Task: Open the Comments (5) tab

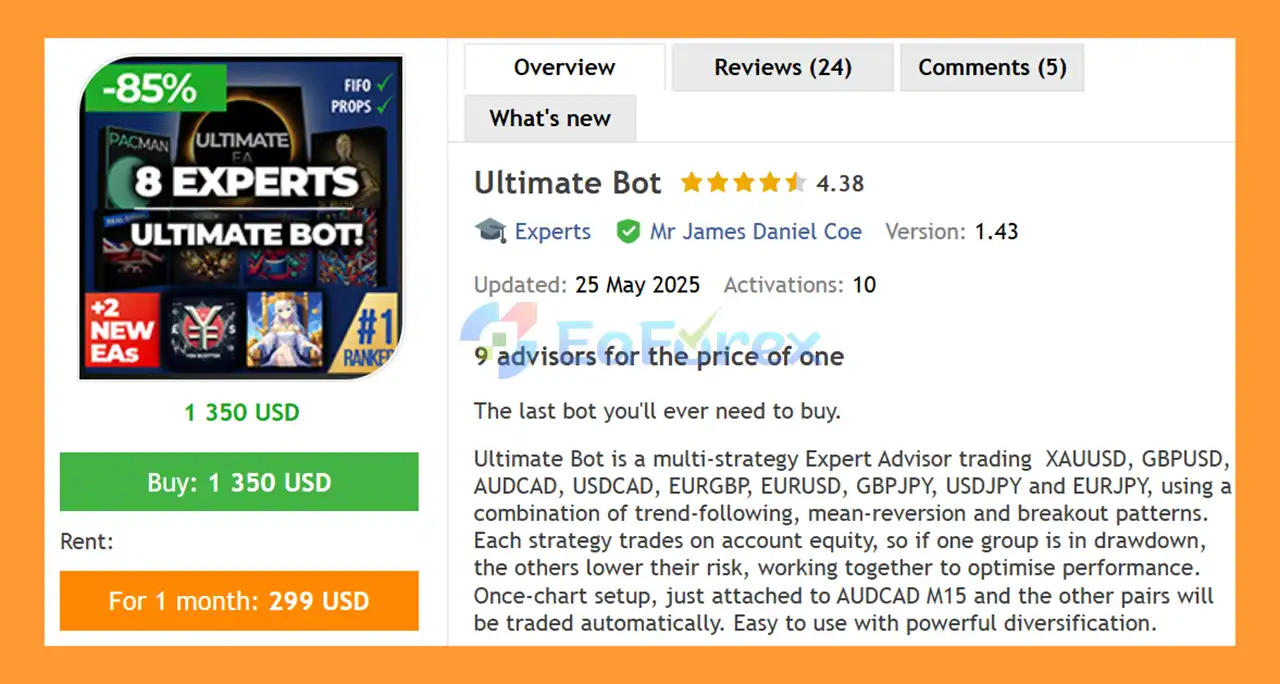Action: (992, 67)
